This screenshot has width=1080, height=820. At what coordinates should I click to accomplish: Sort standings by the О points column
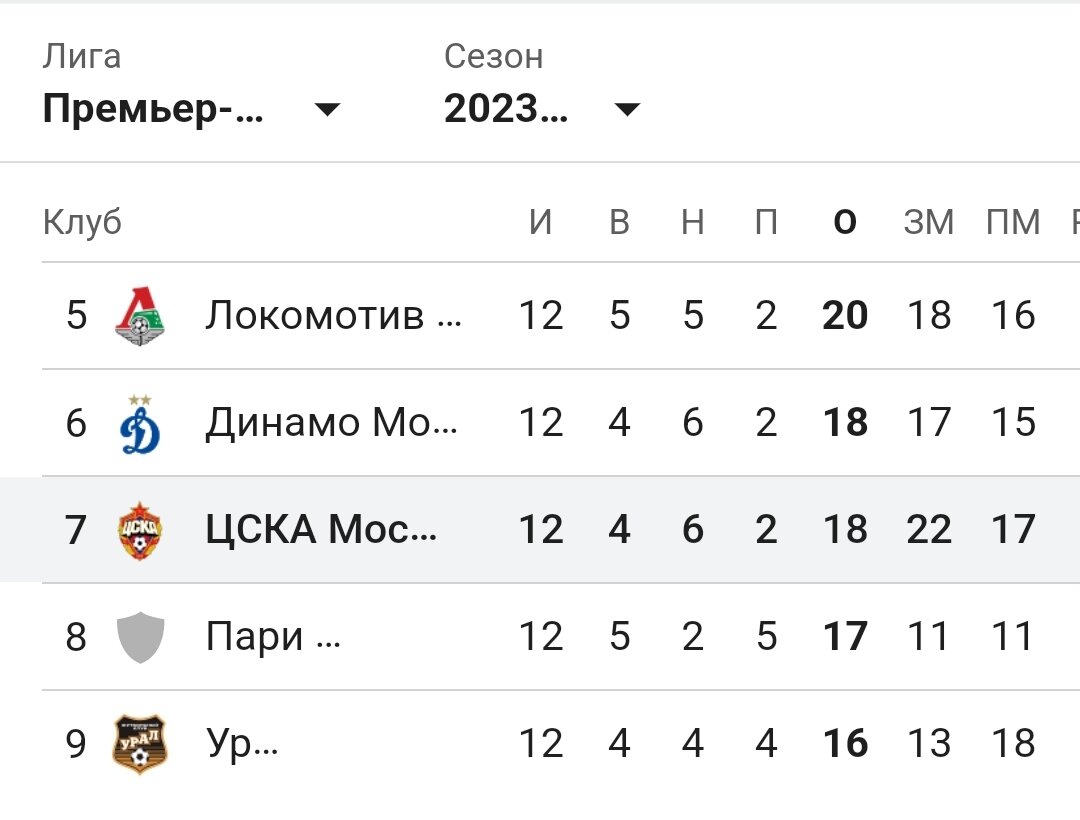pos(845,222)
